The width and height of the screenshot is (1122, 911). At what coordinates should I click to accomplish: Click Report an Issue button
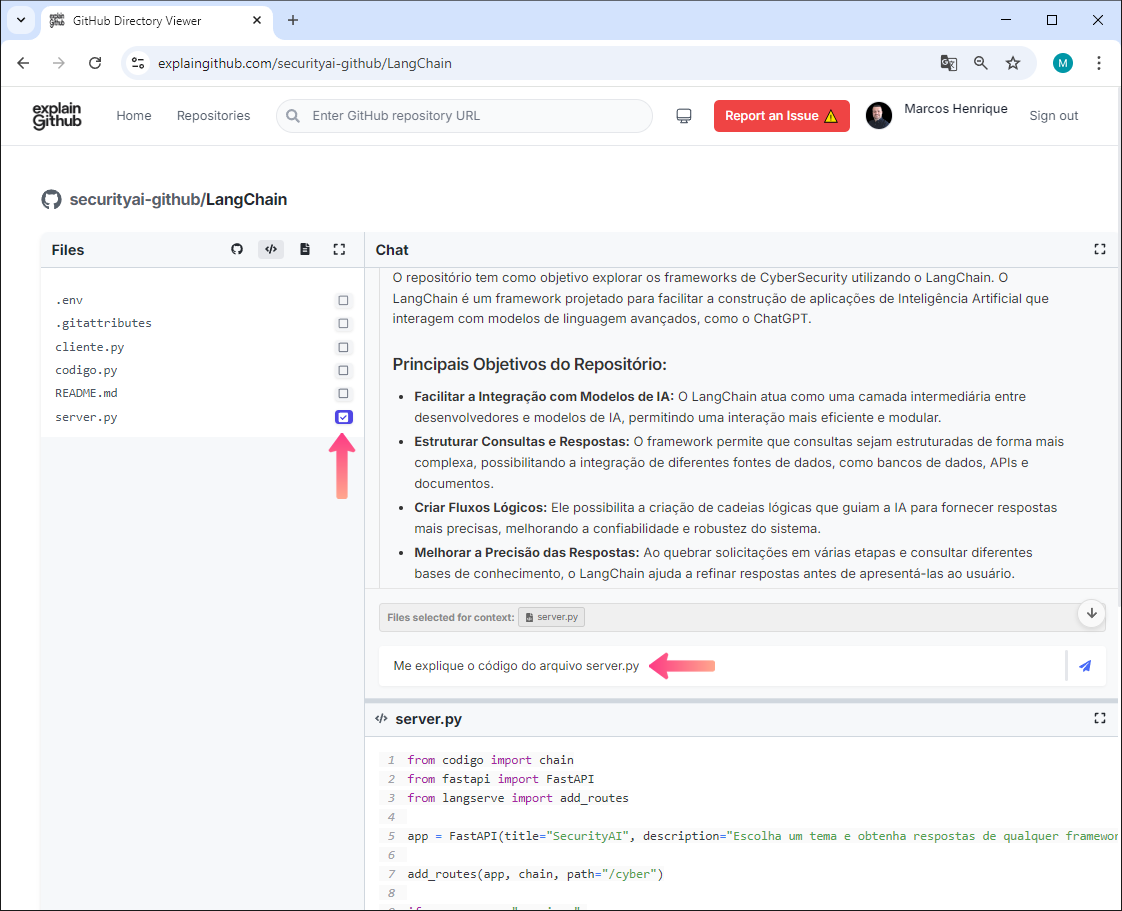(781, 116)
